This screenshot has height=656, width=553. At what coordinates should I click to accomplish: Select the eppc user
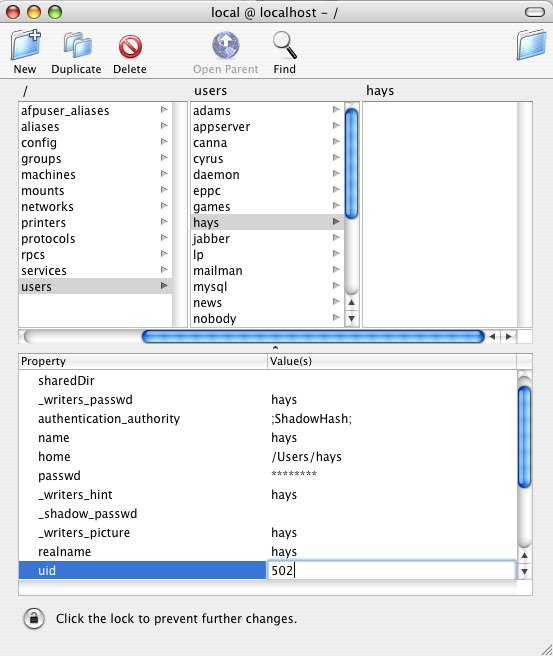267,190
